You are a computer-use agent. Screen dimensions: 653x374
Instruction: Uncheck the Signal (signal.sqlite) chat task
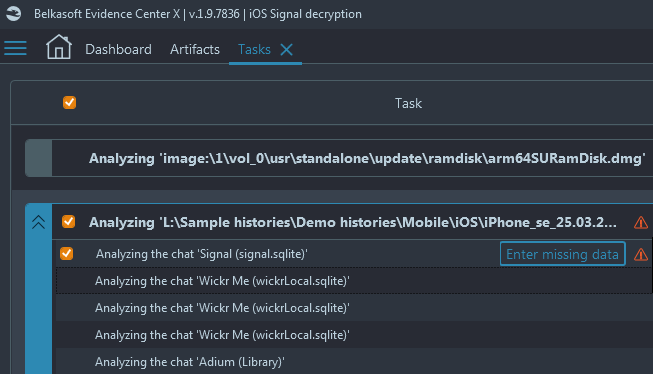67,253
